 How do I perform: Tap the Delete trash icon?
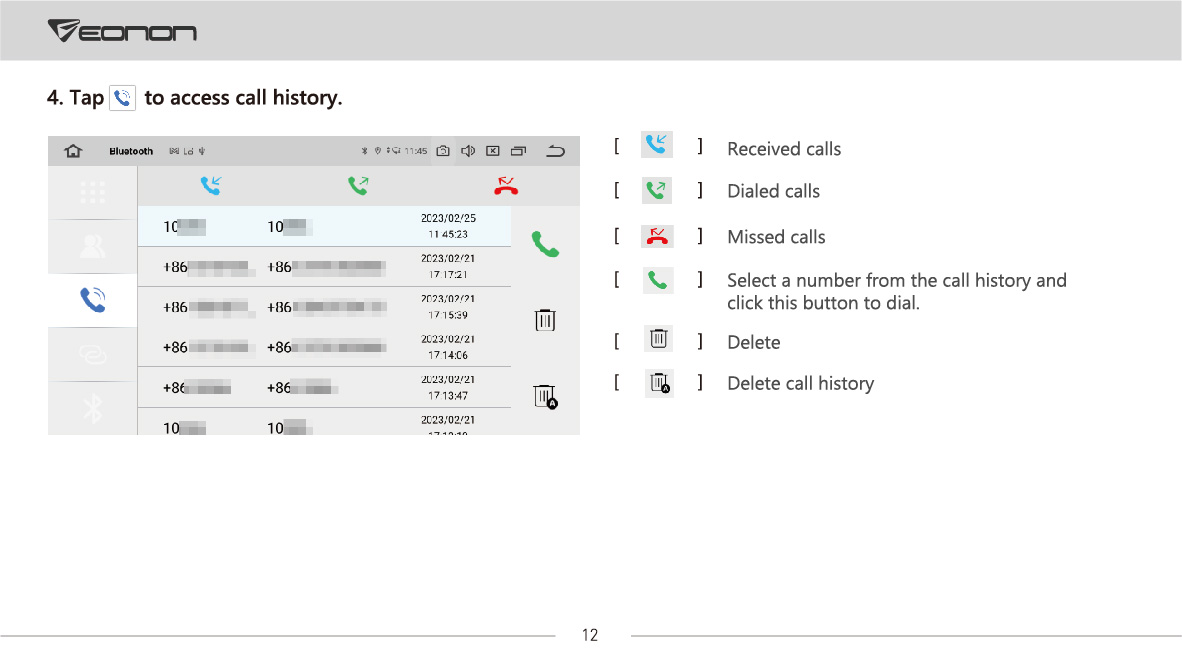[545, 320]
